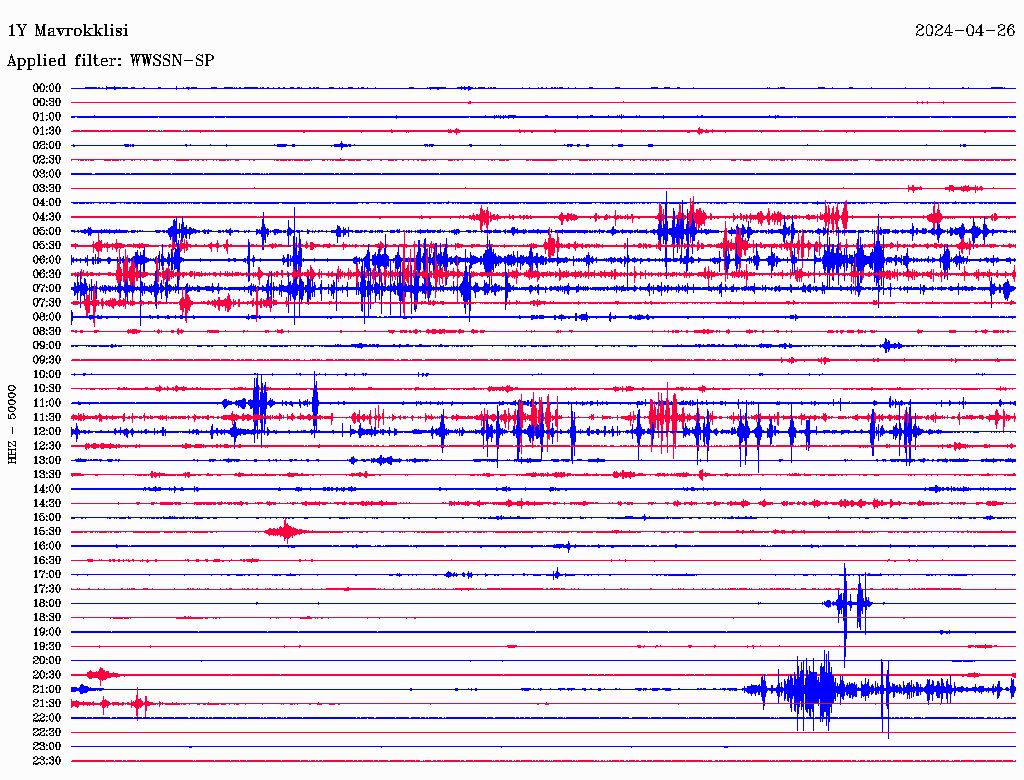1024x780 pixels.
Task: Select the 07:00 time label
Action: pyautogui.click(x=47, y=288)
